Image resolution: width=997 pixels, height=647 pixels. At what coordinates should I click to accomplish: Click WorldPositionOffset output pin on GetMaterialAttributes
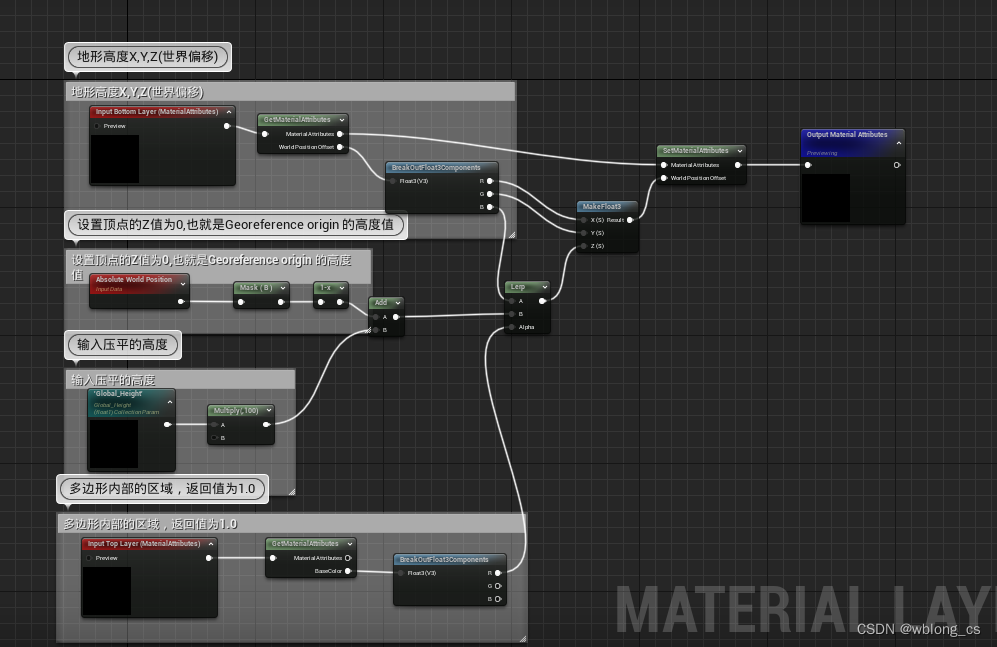click(340, 147)
